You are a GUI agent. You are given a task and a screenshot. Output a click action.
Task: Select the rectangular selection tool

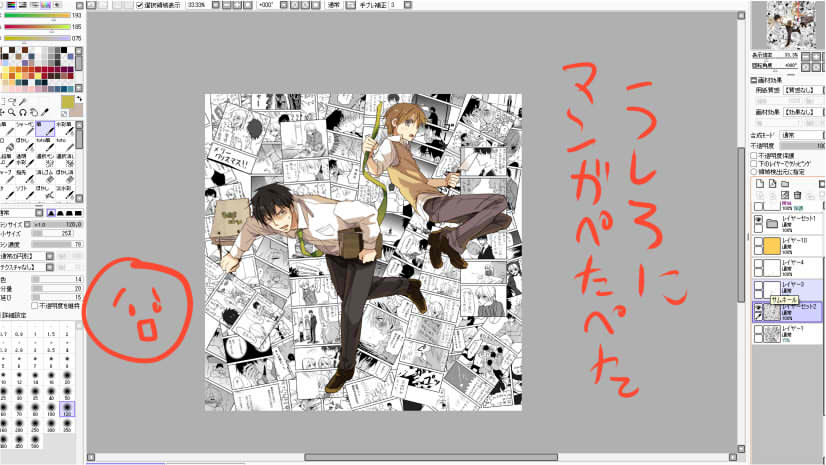point(2,101)
